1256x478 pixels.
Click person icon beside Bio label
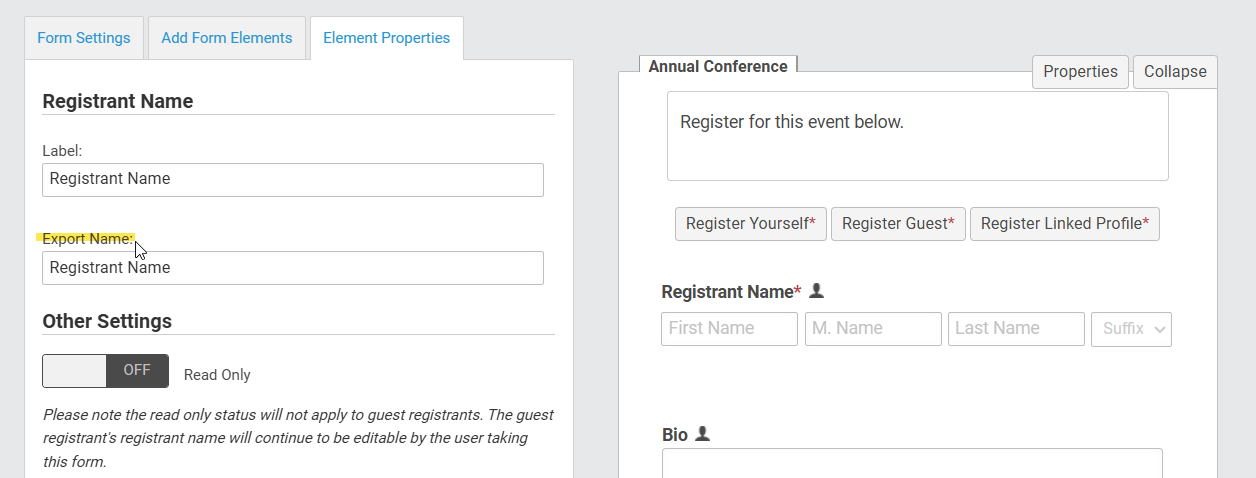(702, 434)
